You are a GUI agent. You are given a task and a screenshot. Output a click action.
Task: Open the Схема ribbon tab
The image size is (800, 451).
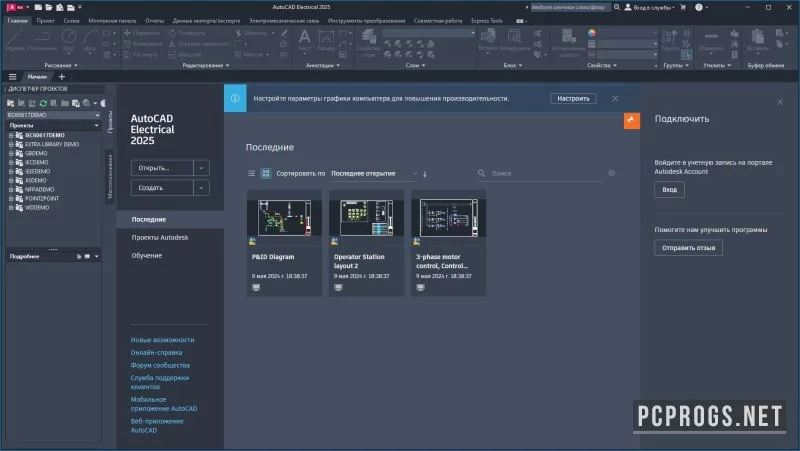point(71,21)
